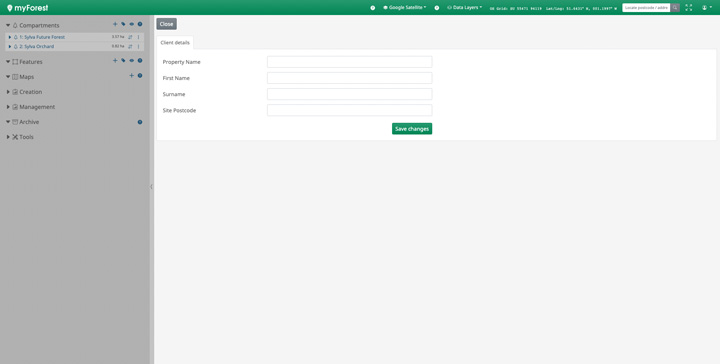Screen dimensions: 720x364
Task: Click the Lat/Lng coordinate readout
Action: [581, 8]
